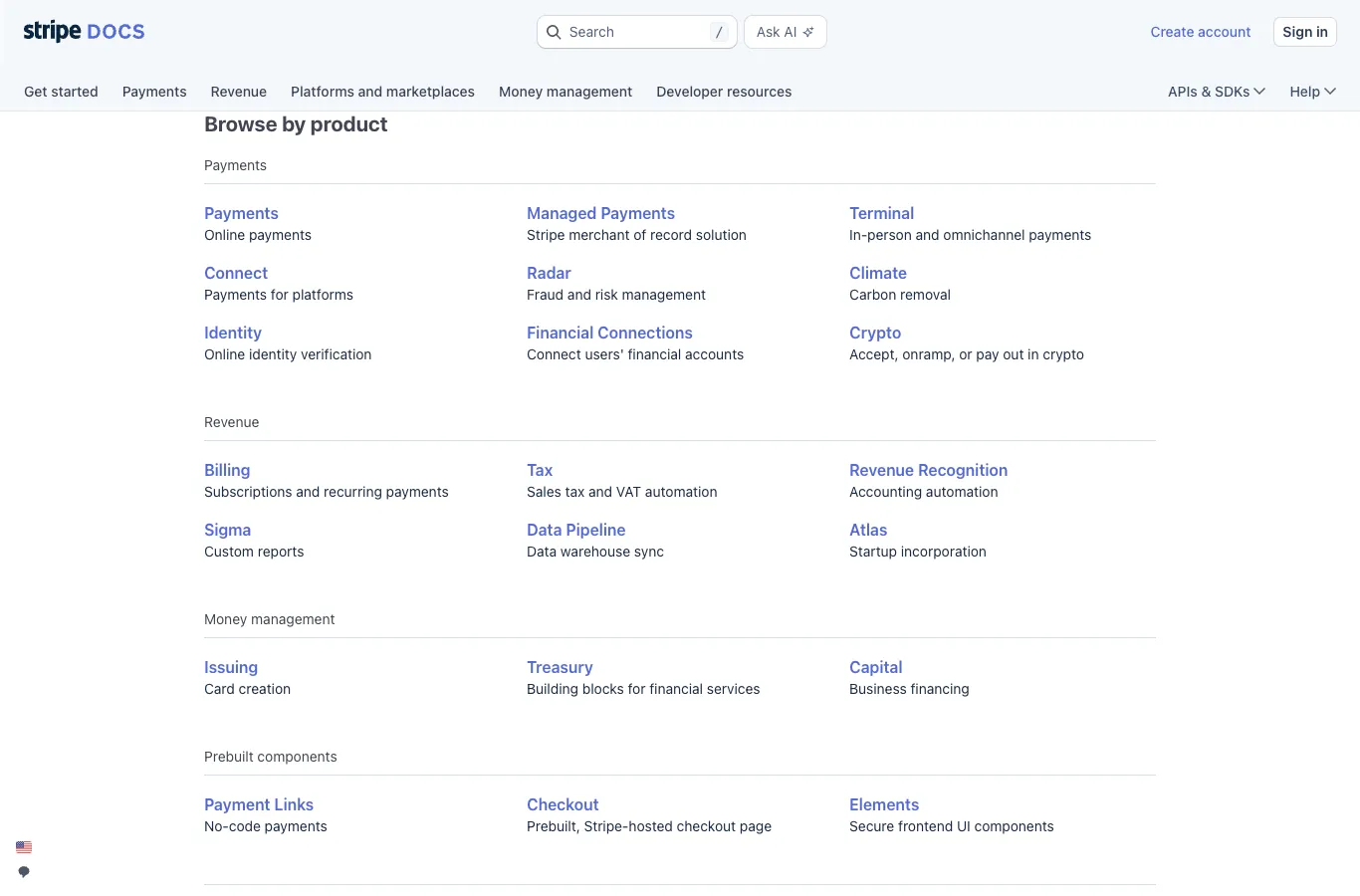Click 'Online payments' description text
This screenshot has height=896, width=1360.
[x=258, y=235]
